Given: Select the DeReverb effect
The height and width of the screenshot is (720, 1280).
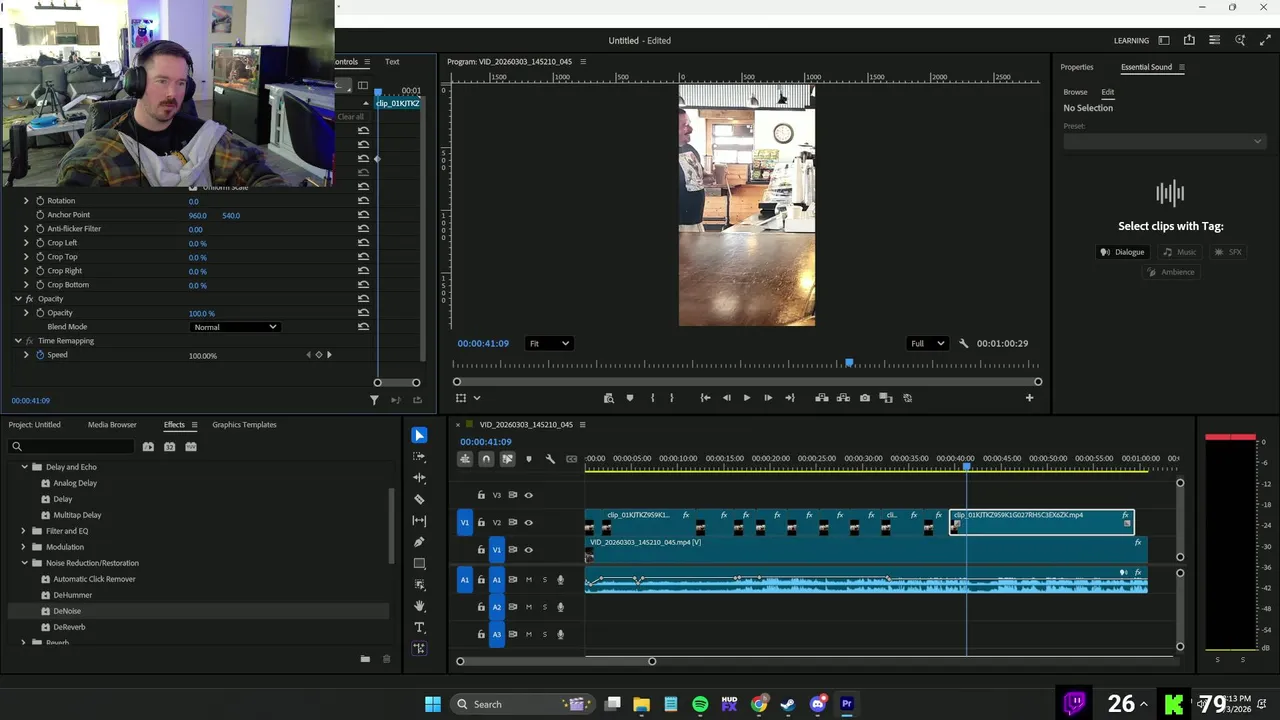Looking at the screenshot, I should 69,627.
